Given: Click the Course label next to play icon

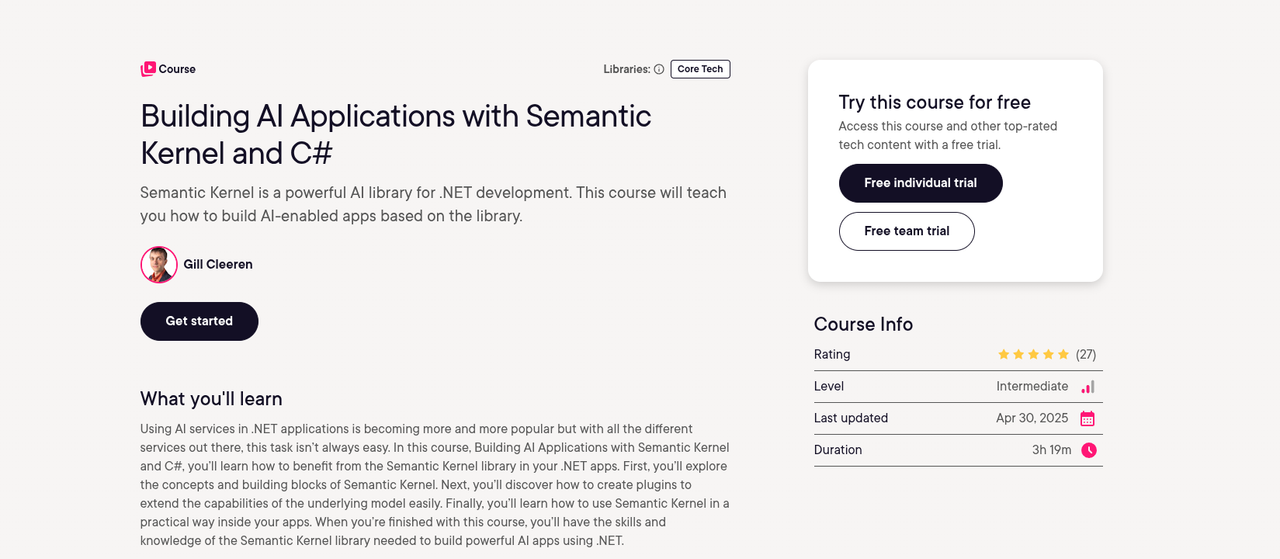Looking at the screenshot, I should pyautogui.click(x=177, y=69).
